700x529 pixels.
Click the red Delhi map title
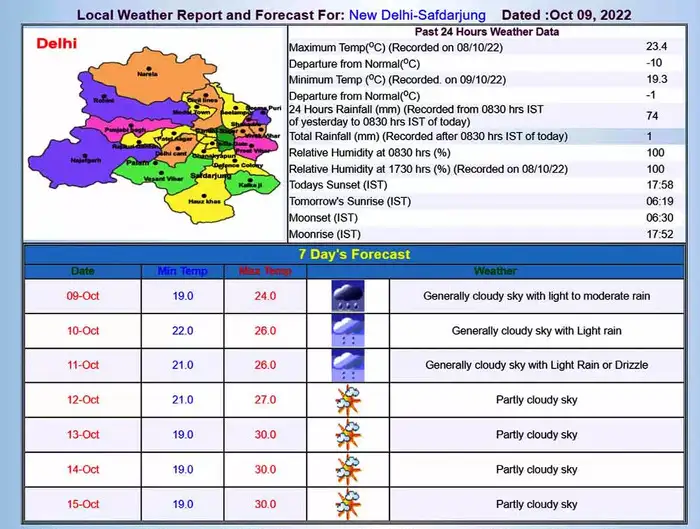tap(56, 44)
